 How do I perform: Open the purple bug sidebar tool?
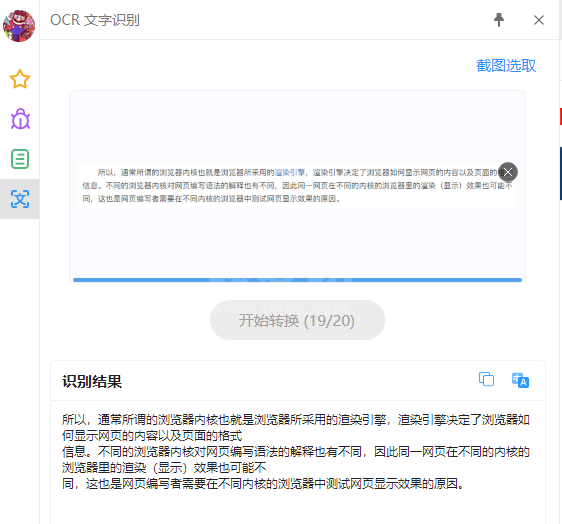pyautogui.click(x=20, y=119)
